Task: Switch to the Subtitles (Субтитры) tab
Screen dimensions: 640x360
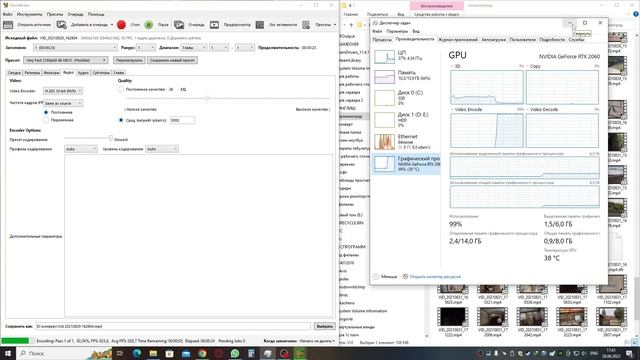Action: click(x=101, y=73)
